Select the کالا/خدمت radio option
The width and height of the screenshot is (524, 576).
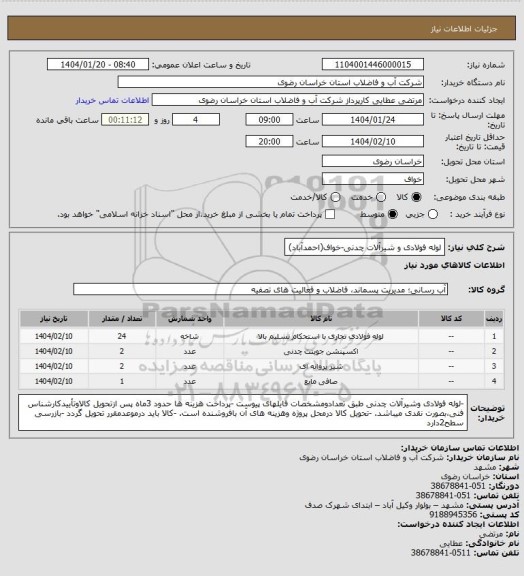[x=335, y=197]
